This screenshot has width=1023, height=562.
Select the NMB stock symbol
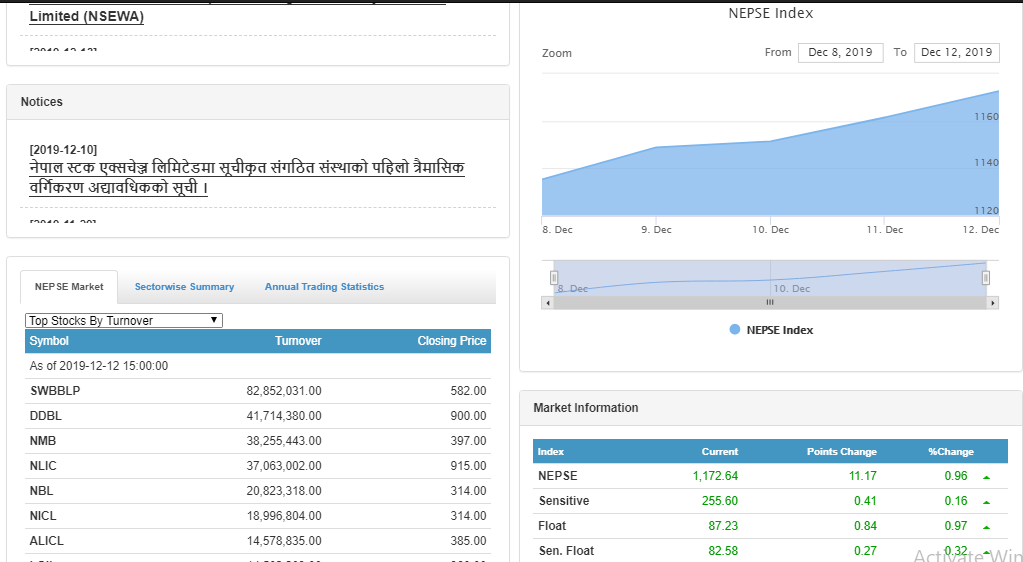click(x=43, y=441)
